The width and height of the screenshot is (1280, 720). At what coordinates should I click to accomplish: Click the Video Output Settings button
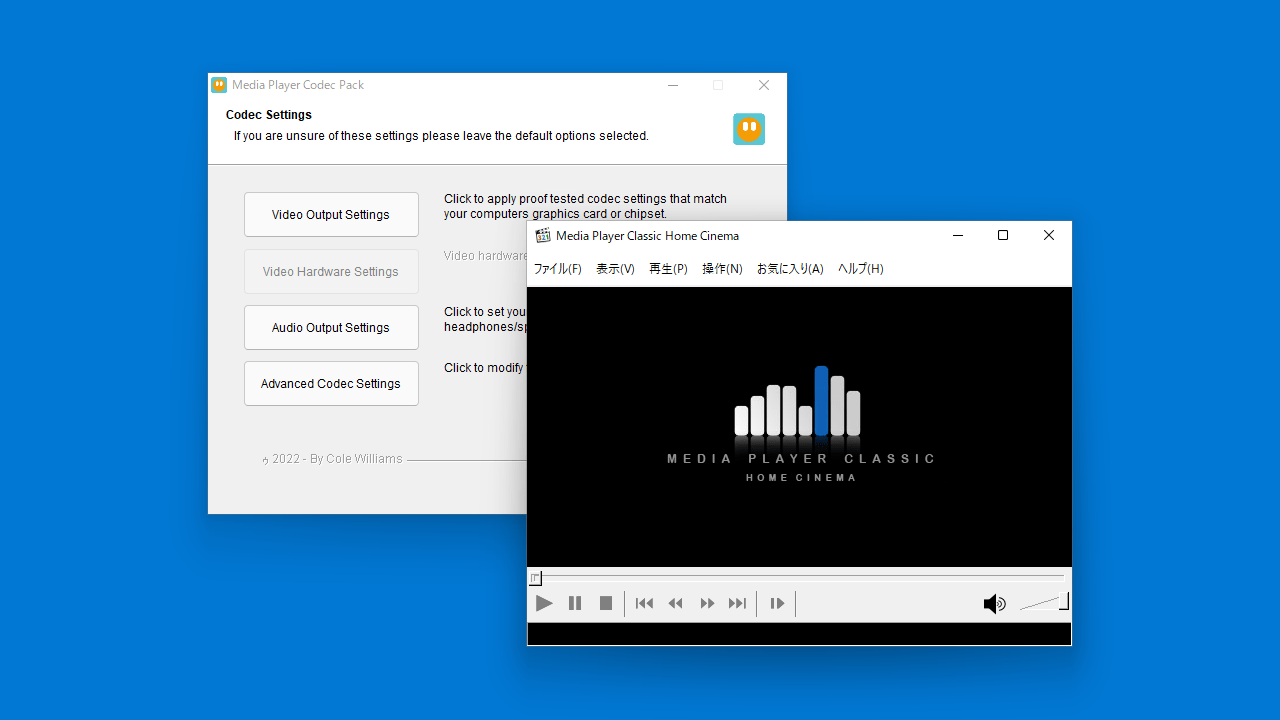[x=331, y=215]
